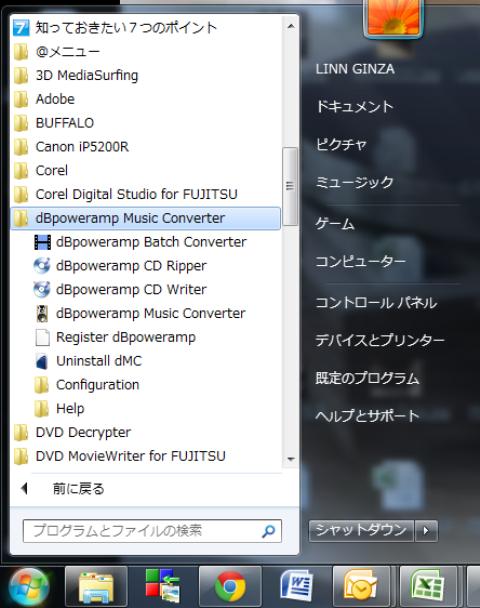This screenshot has width=480, height=608.
Task: Select Register dBpoweramp text
Action: 126,337
